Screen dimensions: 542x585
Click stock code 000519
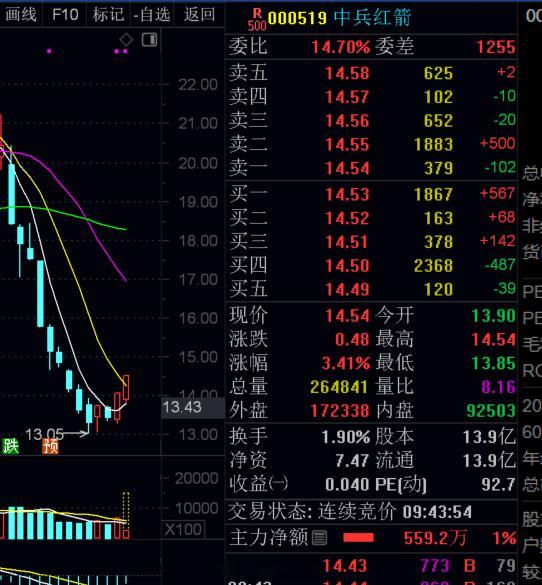297,18
